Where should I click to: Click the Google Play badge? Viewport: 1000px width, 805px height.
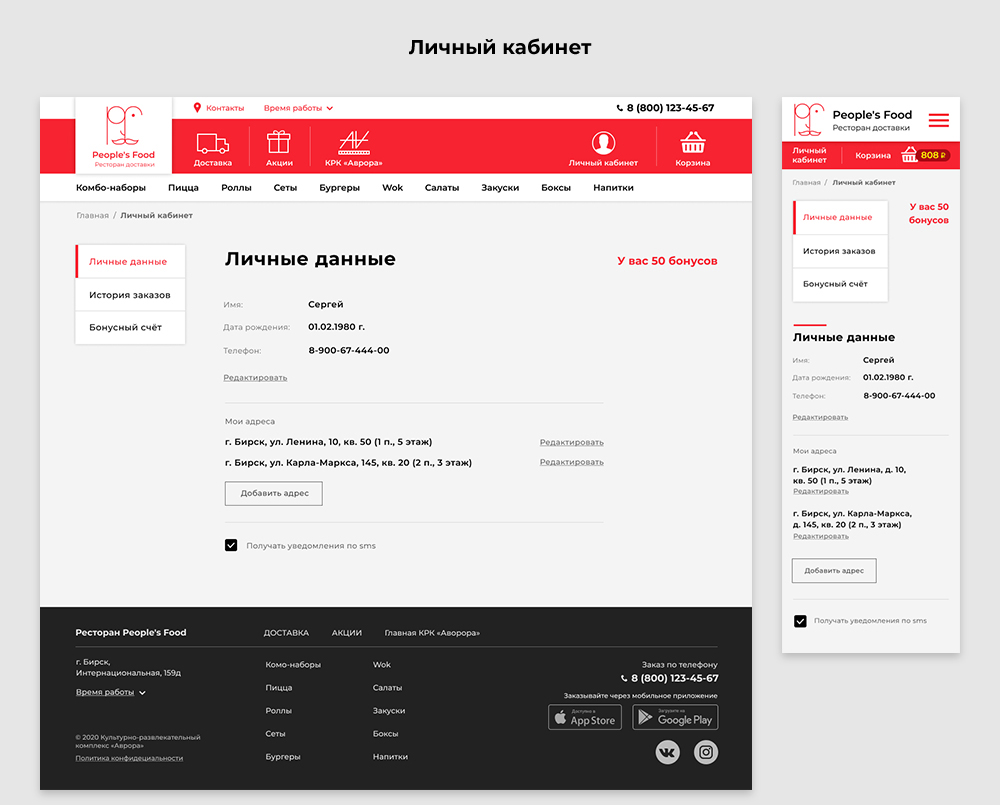coord(675,717)
